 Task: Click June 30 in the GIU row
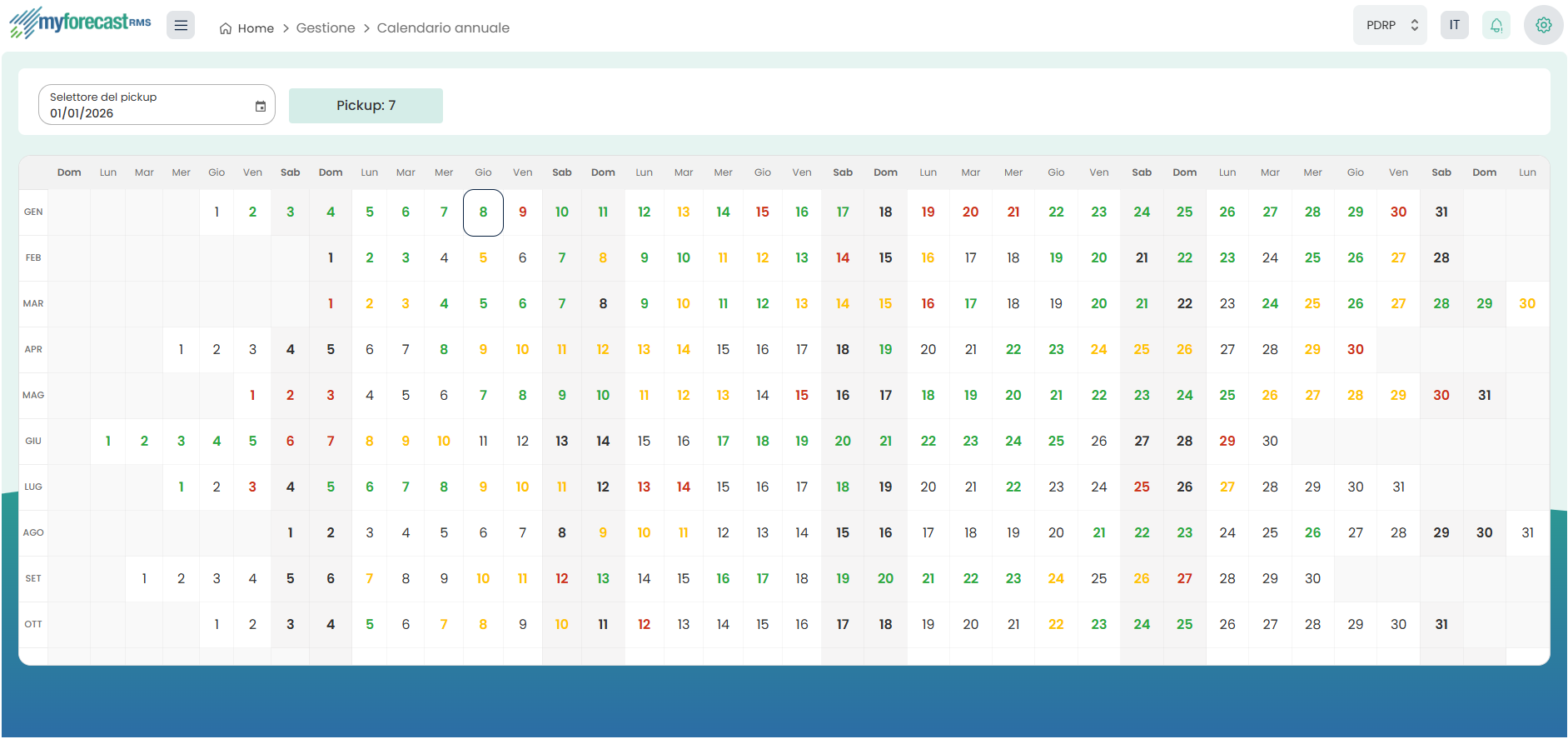[x=1270, y=442]
